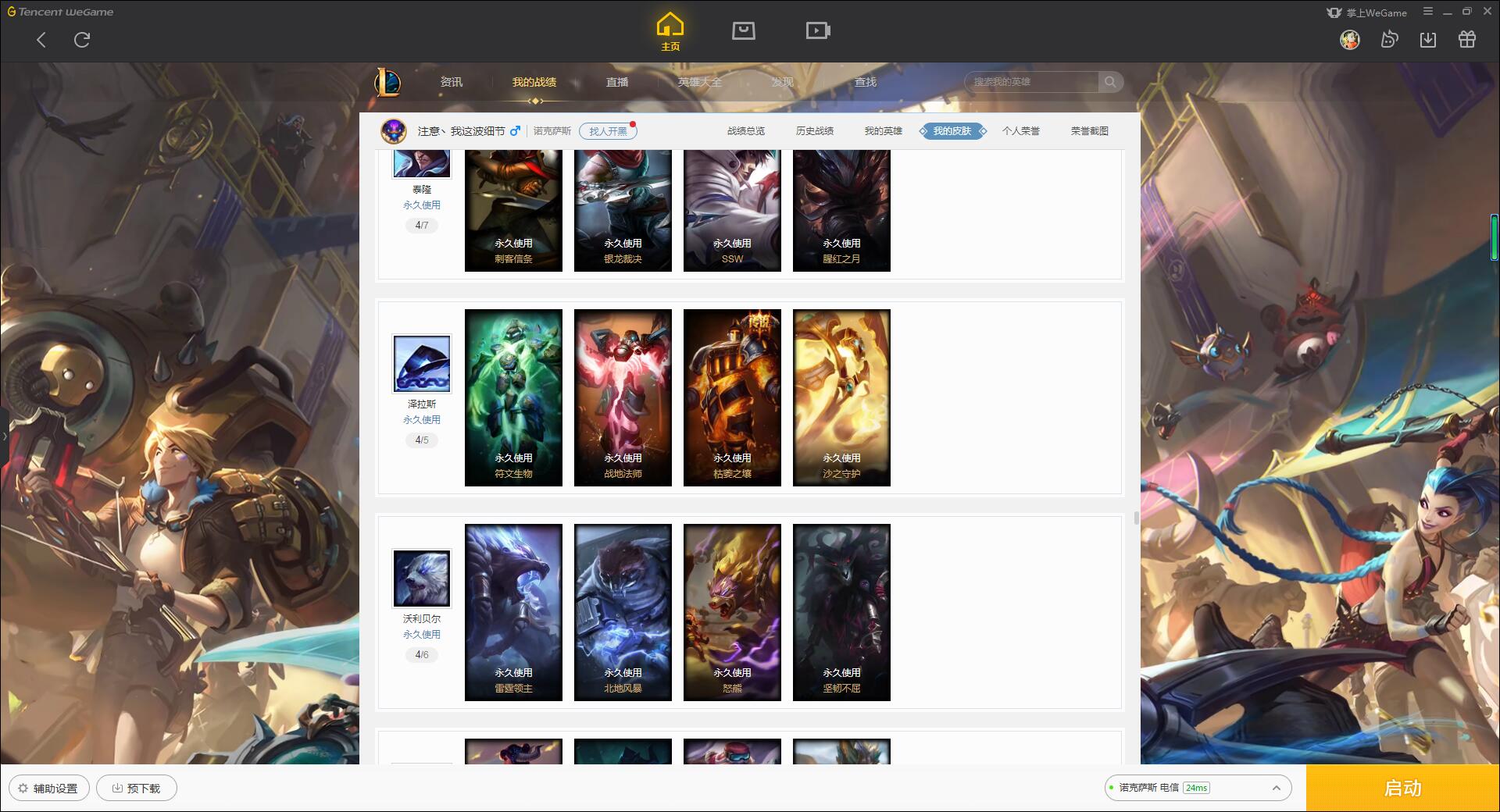
Task: Open the 沙之守护 skin card
Action: [841, 398]
